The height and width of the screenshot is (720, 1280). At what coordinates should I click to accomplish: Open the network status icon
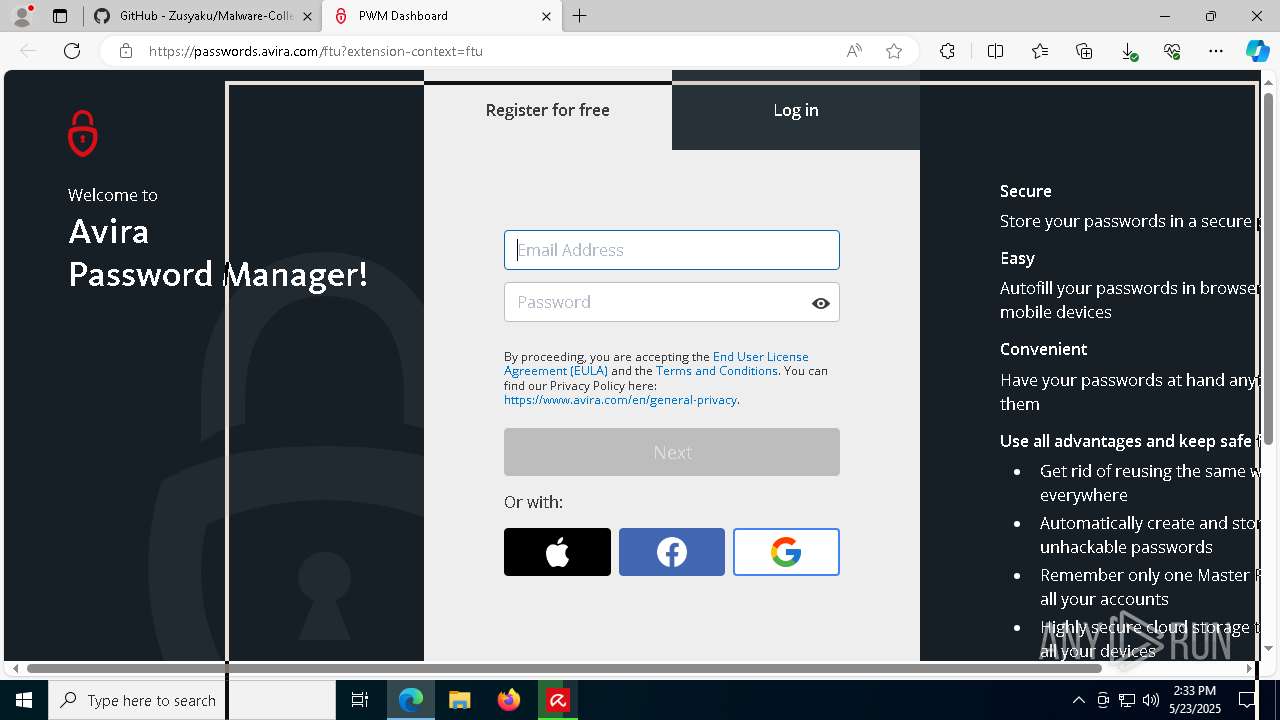click(x=1127, y=700)
